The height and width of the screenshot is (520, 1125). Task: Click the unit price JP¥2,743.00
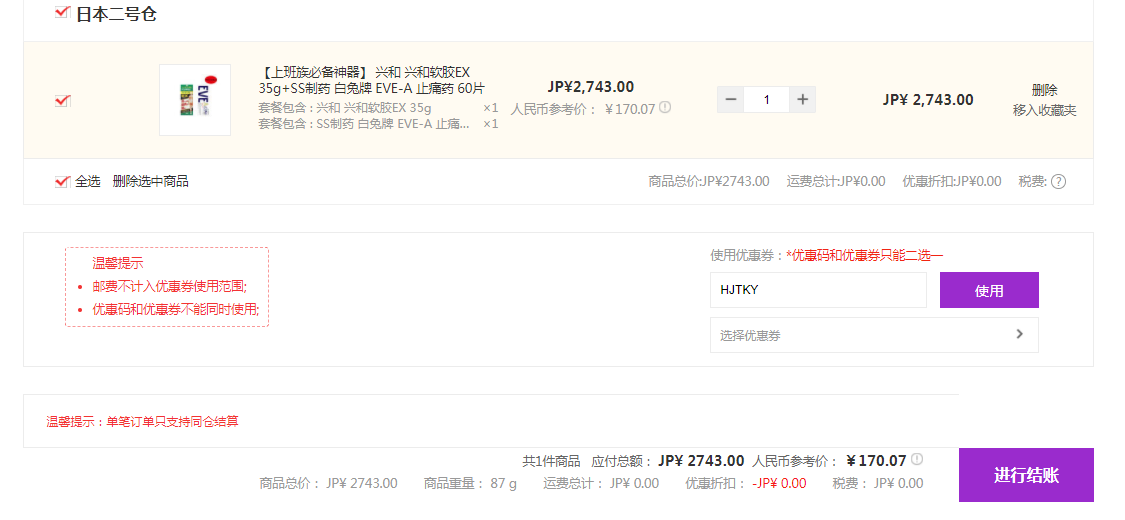point(591,87)
